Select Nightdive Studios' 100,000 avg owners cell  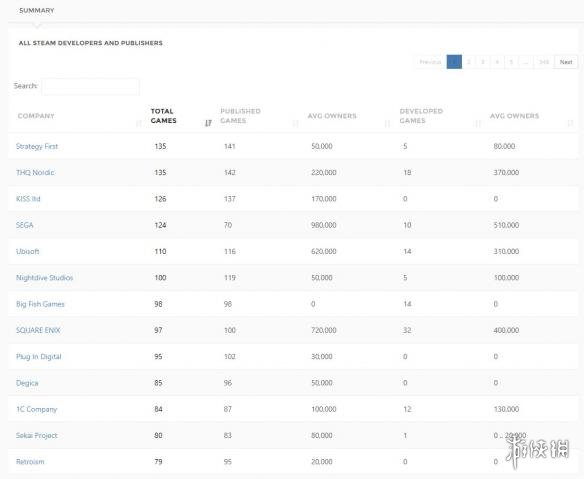(506, 277)
